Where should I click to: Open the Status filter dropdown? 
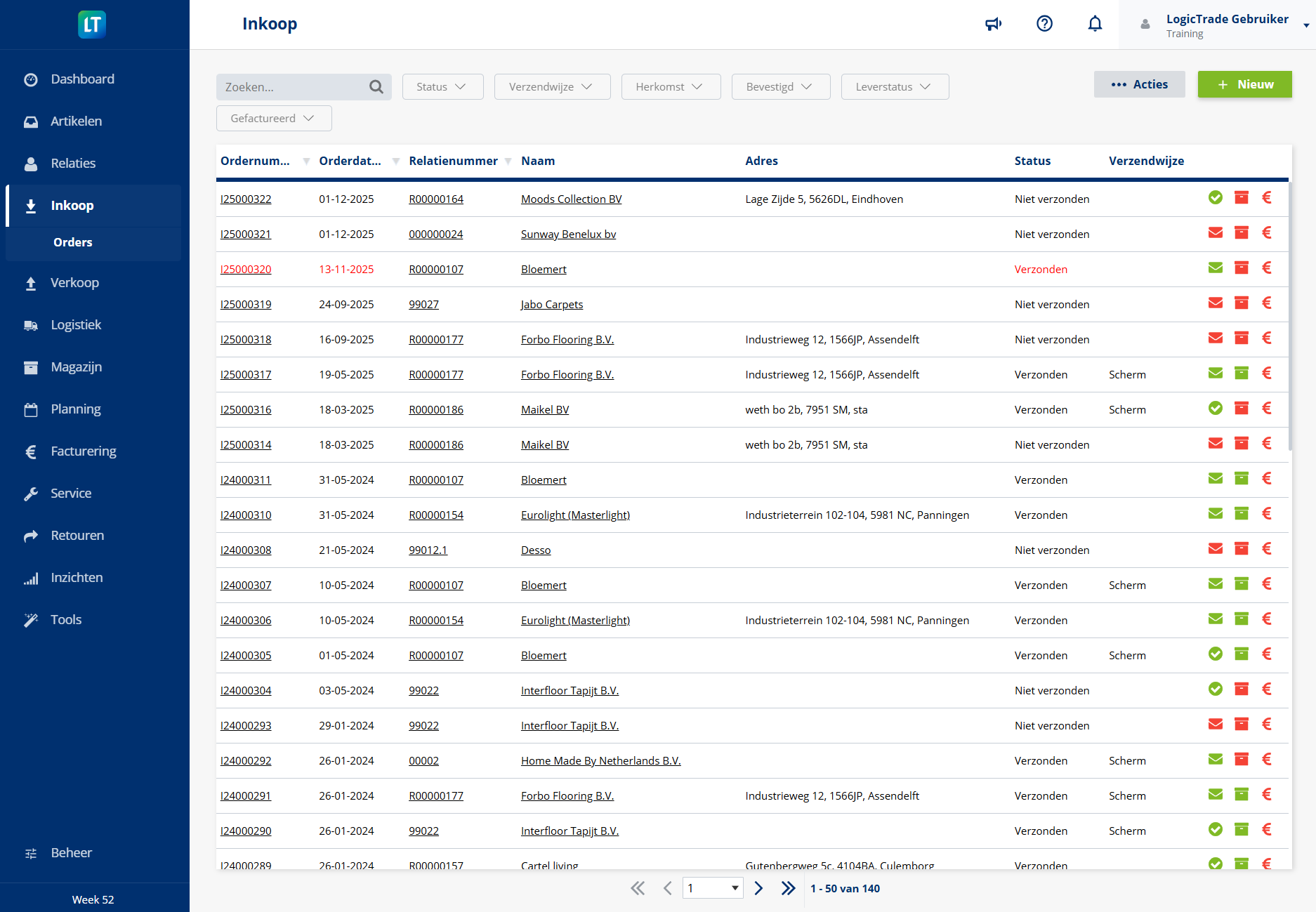tap(442, 86)
